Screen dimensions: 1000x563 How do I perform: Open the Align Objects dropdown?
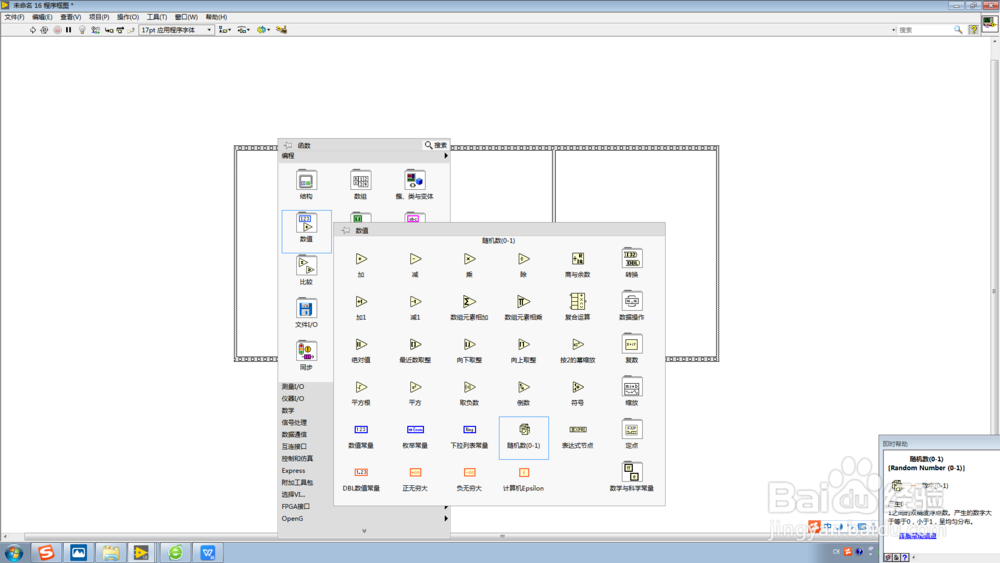click(x=224, y=30)
